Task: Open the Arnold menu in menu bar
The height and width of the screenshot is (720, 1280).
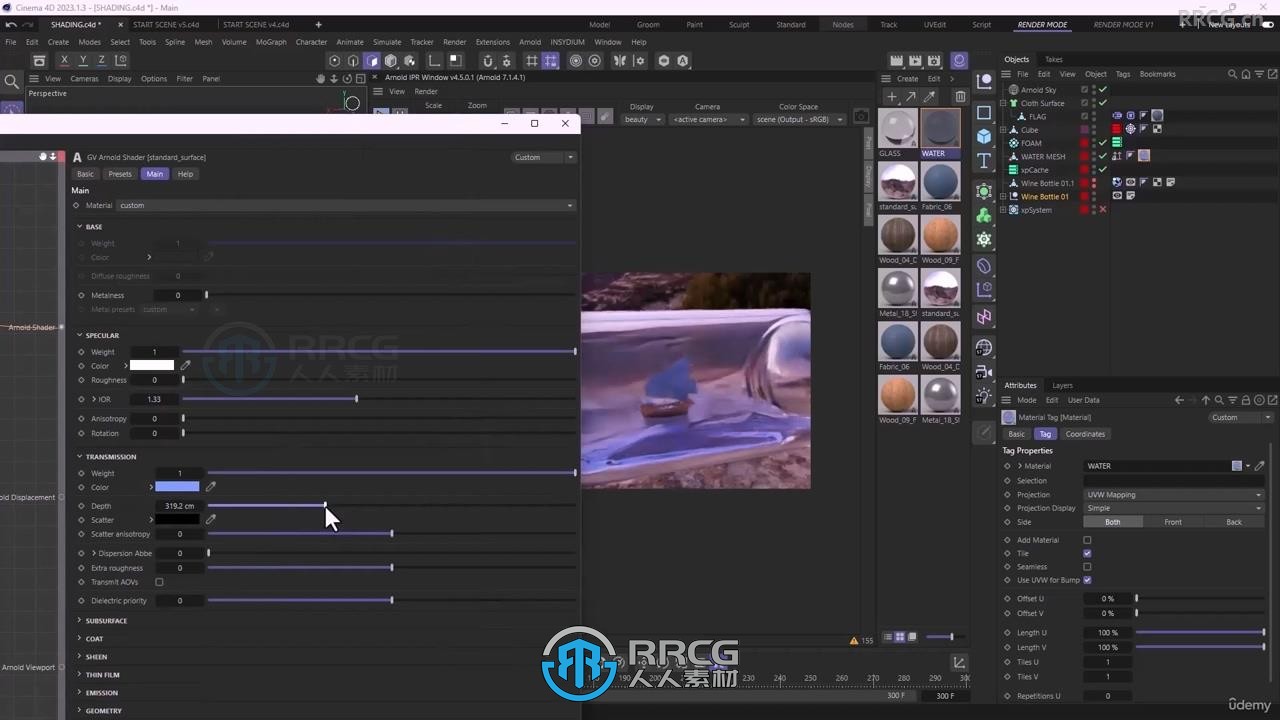Action: coord(530,42)
